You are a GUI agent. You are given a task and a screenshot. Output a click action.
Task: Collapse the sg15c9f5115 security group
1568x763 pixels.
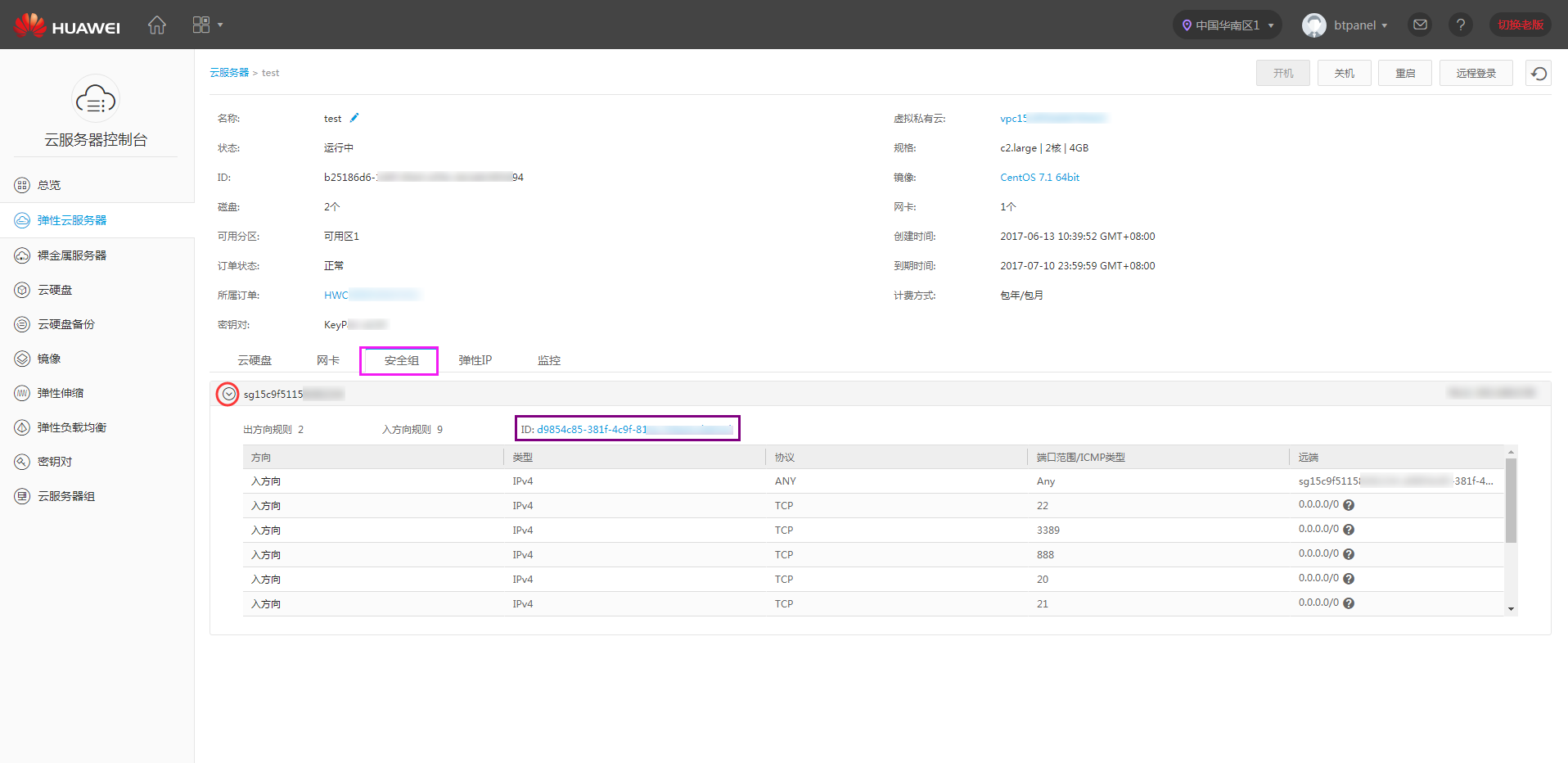(x=228, y=394)
